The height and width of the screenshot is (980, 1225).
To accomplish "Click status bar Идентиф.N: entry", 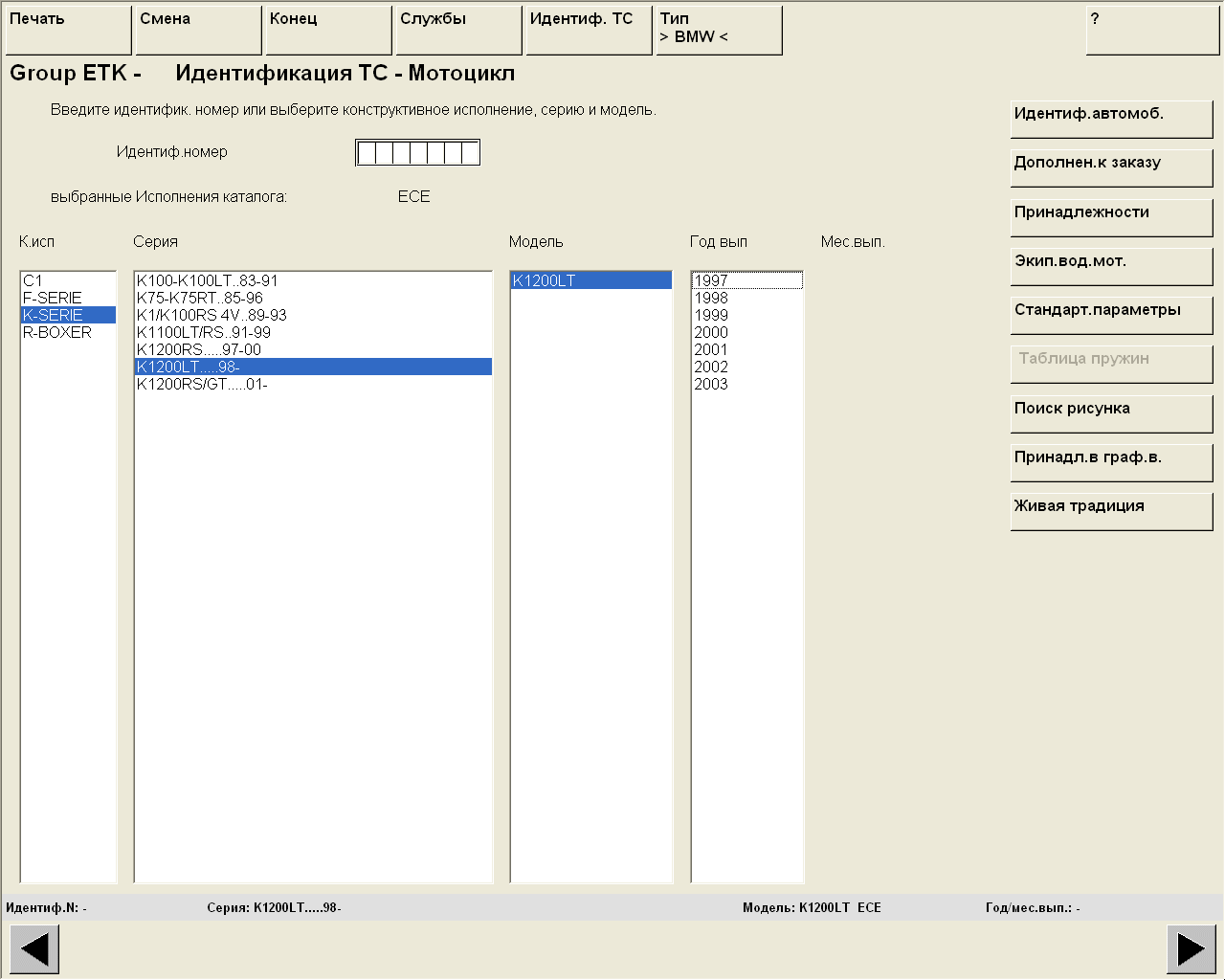I will click(x=46, y=907).
